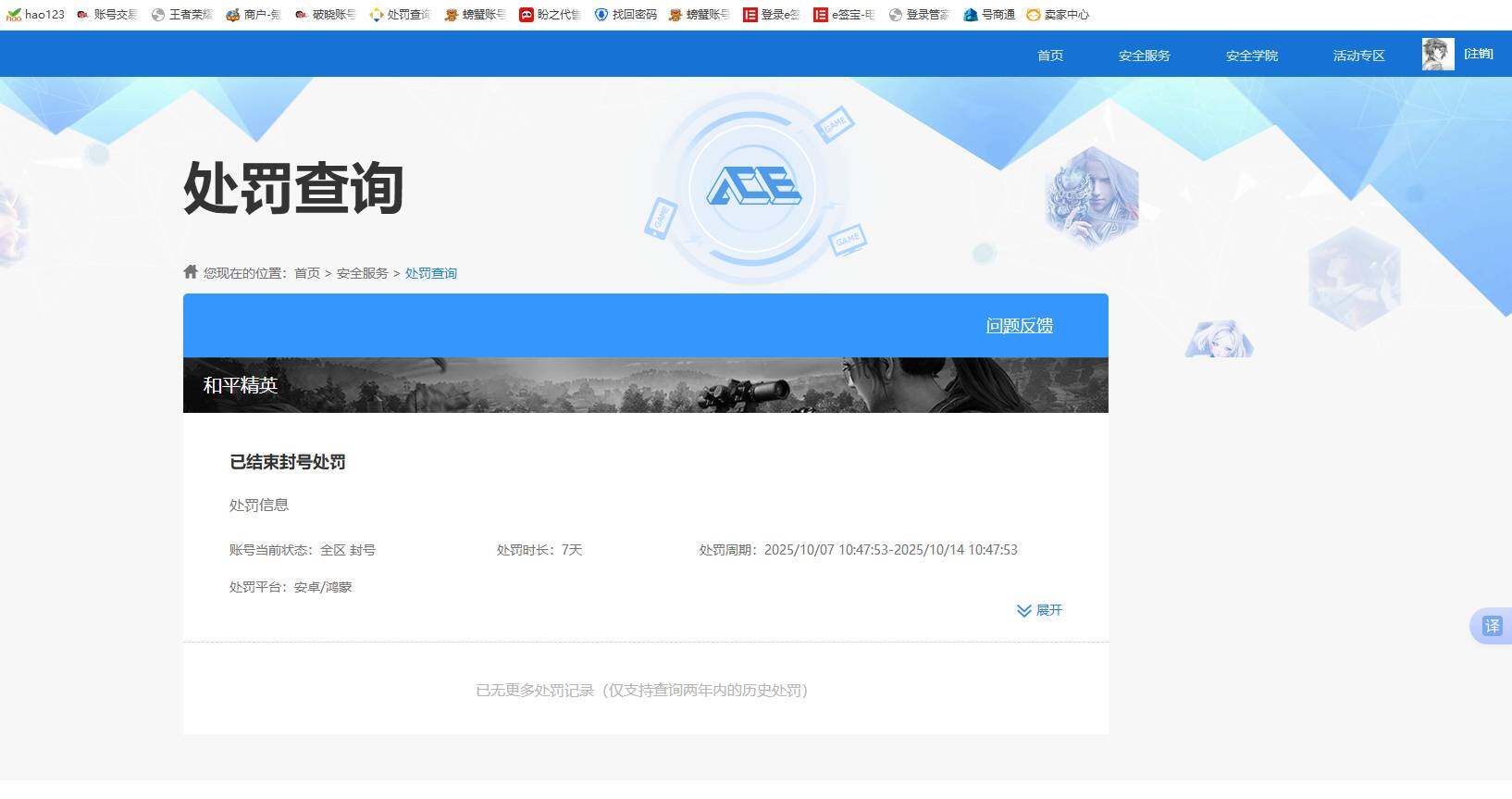Open the 安全服务 navigation menu

click(1144, 56)
